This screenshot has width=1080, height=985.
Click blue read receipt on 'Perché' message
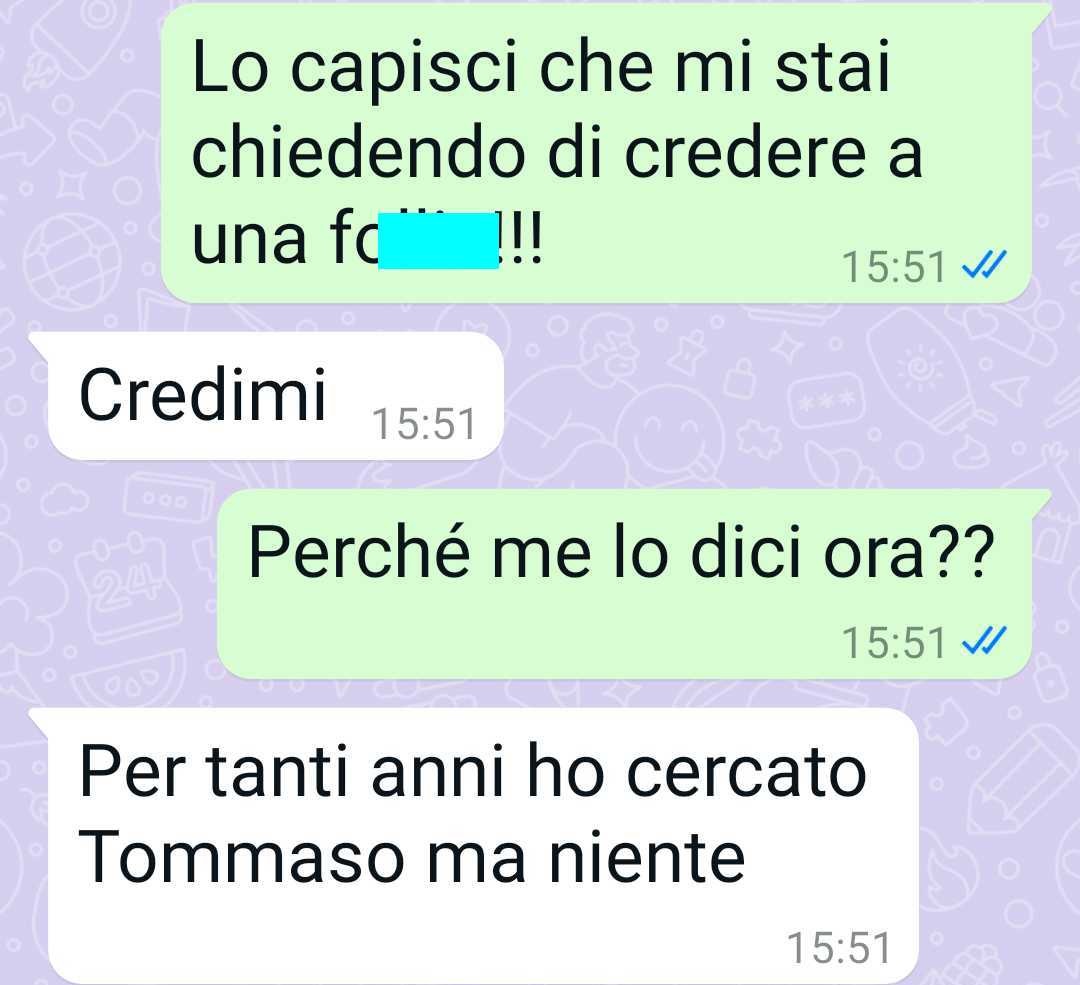(x=984, y=640)
